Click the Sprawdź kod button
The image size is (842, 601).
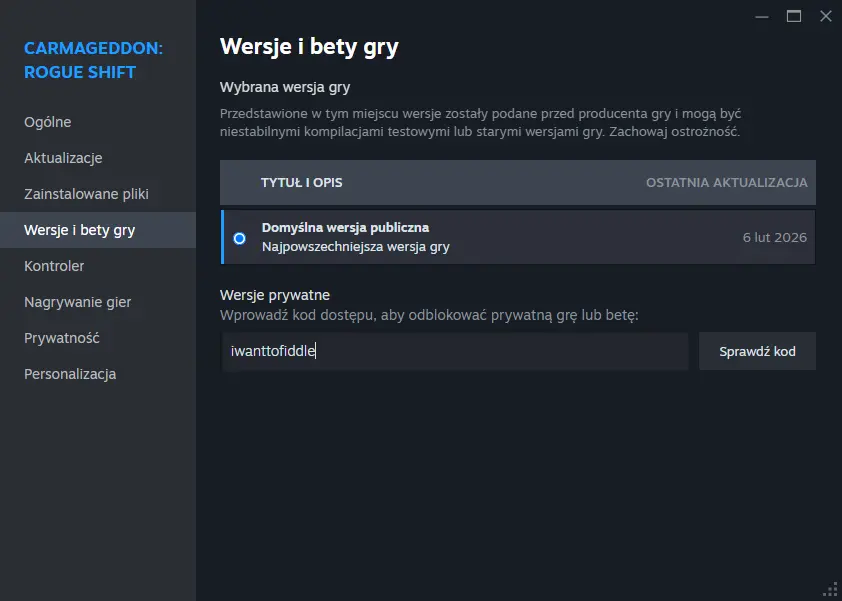pos(757,352)
